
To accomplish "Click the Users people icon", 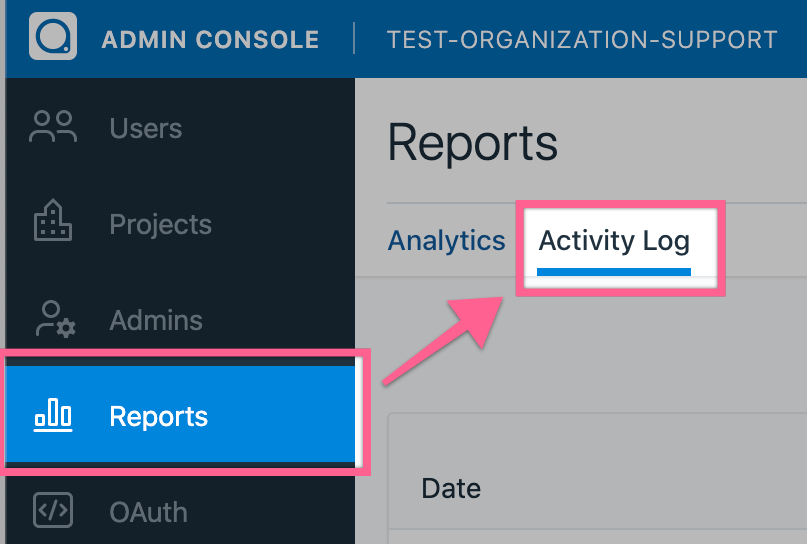I will [x=53, y=127].
